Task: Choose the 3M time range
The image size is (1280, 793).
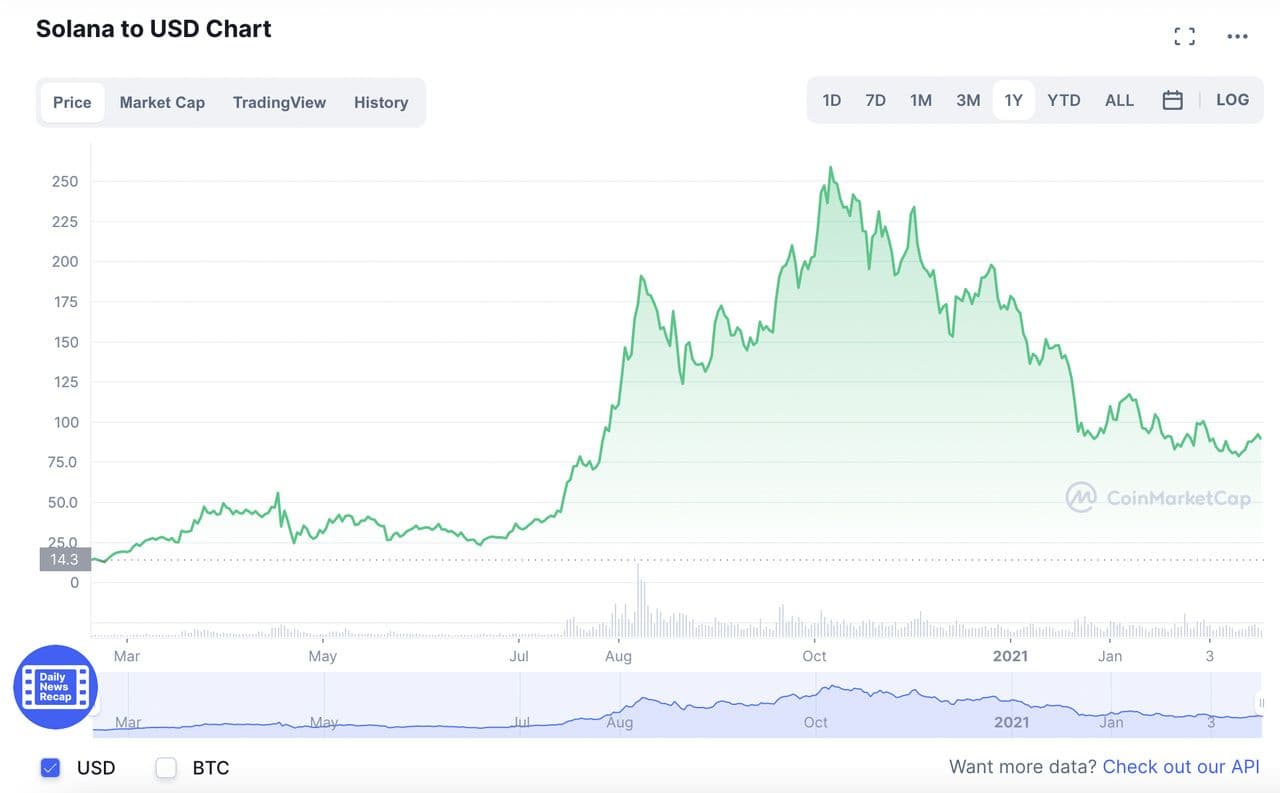Action: click(967, 100)
